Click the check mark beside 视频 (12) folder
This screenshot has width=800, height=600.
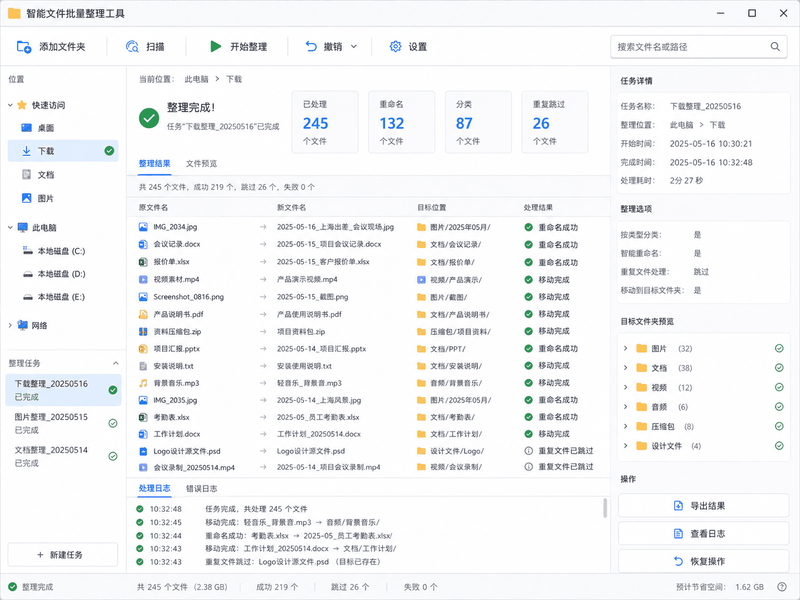coord(779,387)
